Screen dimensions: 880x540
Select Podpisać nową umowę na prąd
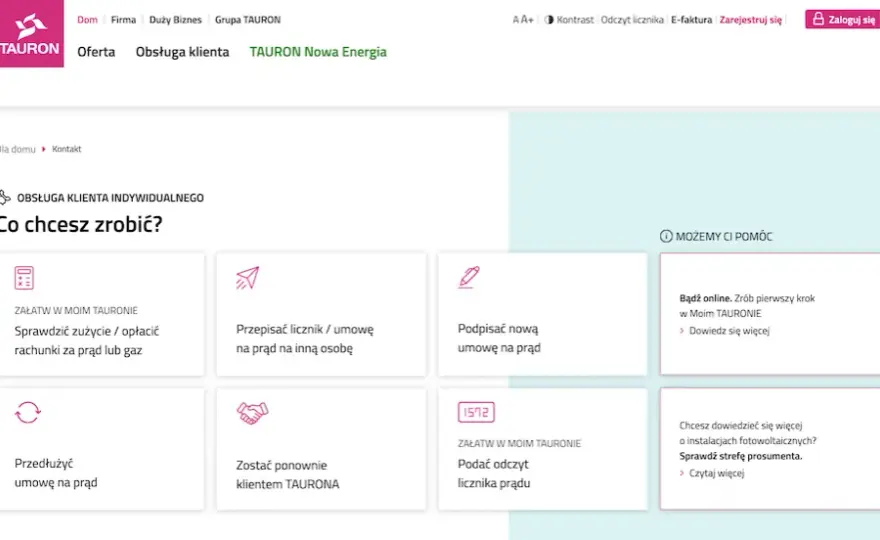(x=543, y=314)
